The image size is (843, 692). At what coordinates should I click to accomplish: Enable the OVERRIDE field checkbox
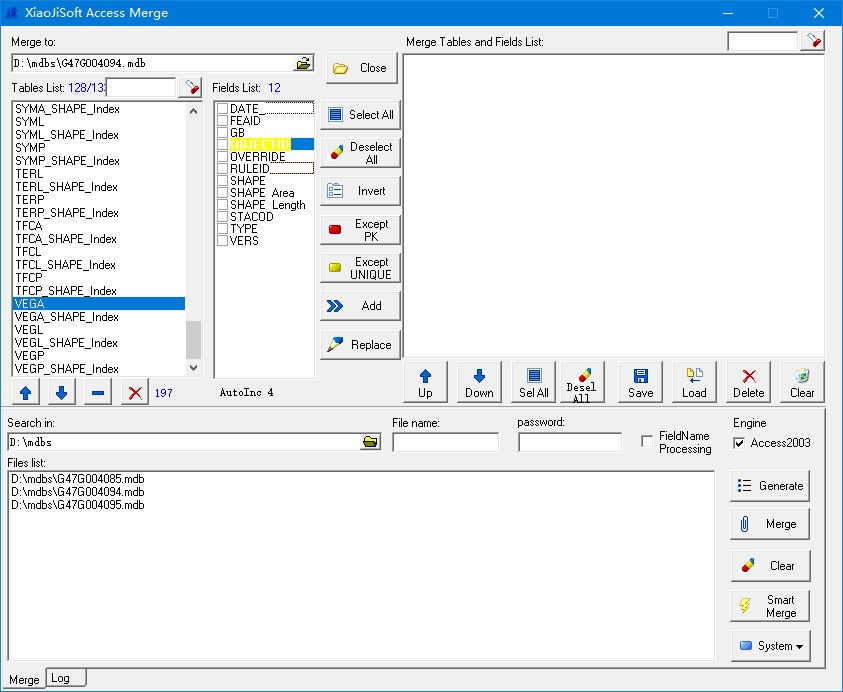(223, 156)
